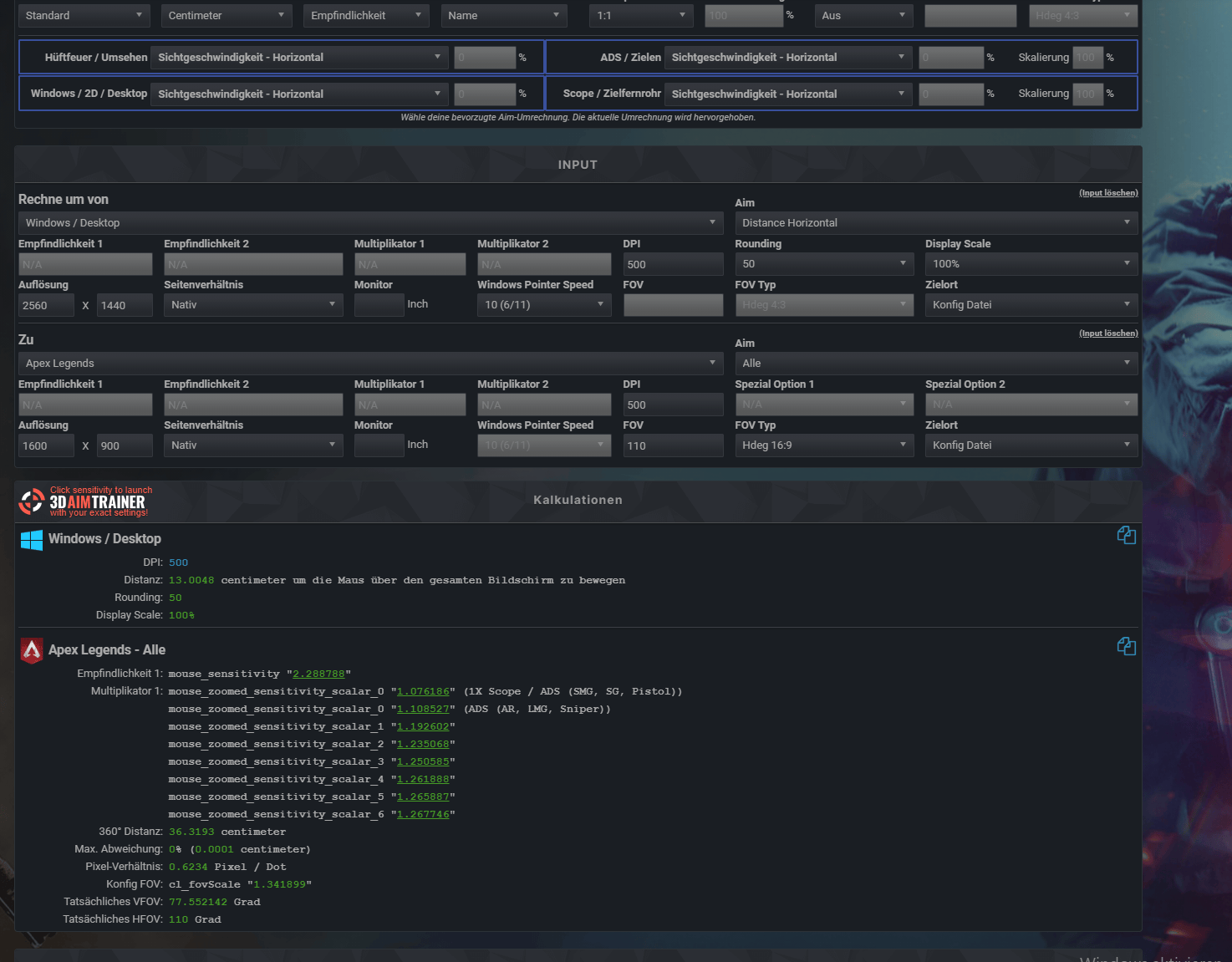The height and width of the screenshot is (962, 1232).
Task: Click the scalar_4 value 1.261888
Action: pos(423,779)
